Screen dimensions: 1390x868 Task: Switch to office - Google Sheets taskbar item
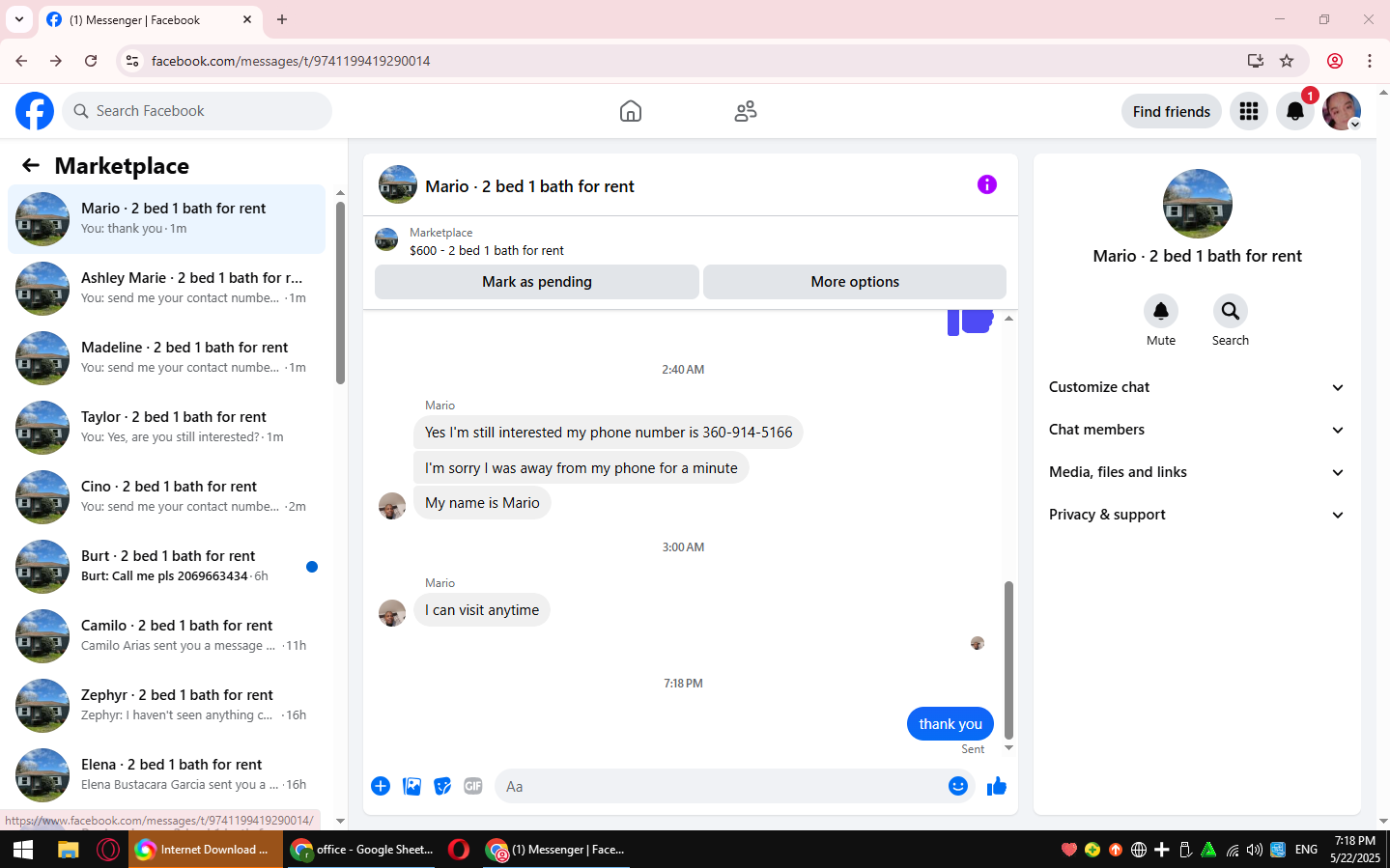point(363,850)
